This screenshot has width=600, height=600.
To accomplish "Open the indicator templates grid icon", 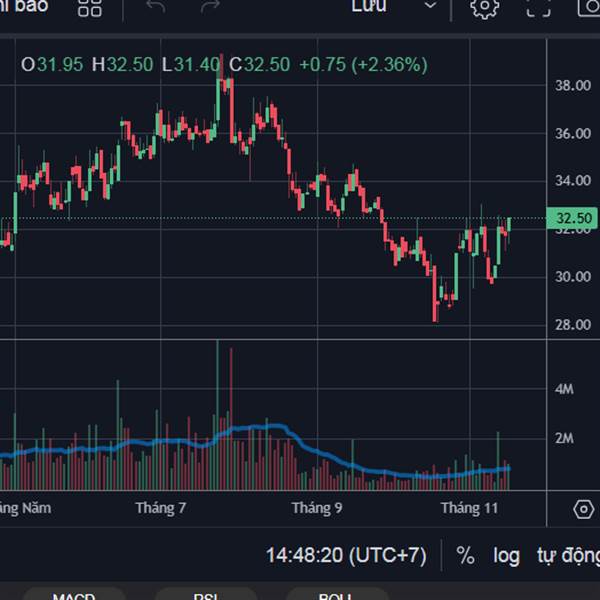I will coord(90,7).
